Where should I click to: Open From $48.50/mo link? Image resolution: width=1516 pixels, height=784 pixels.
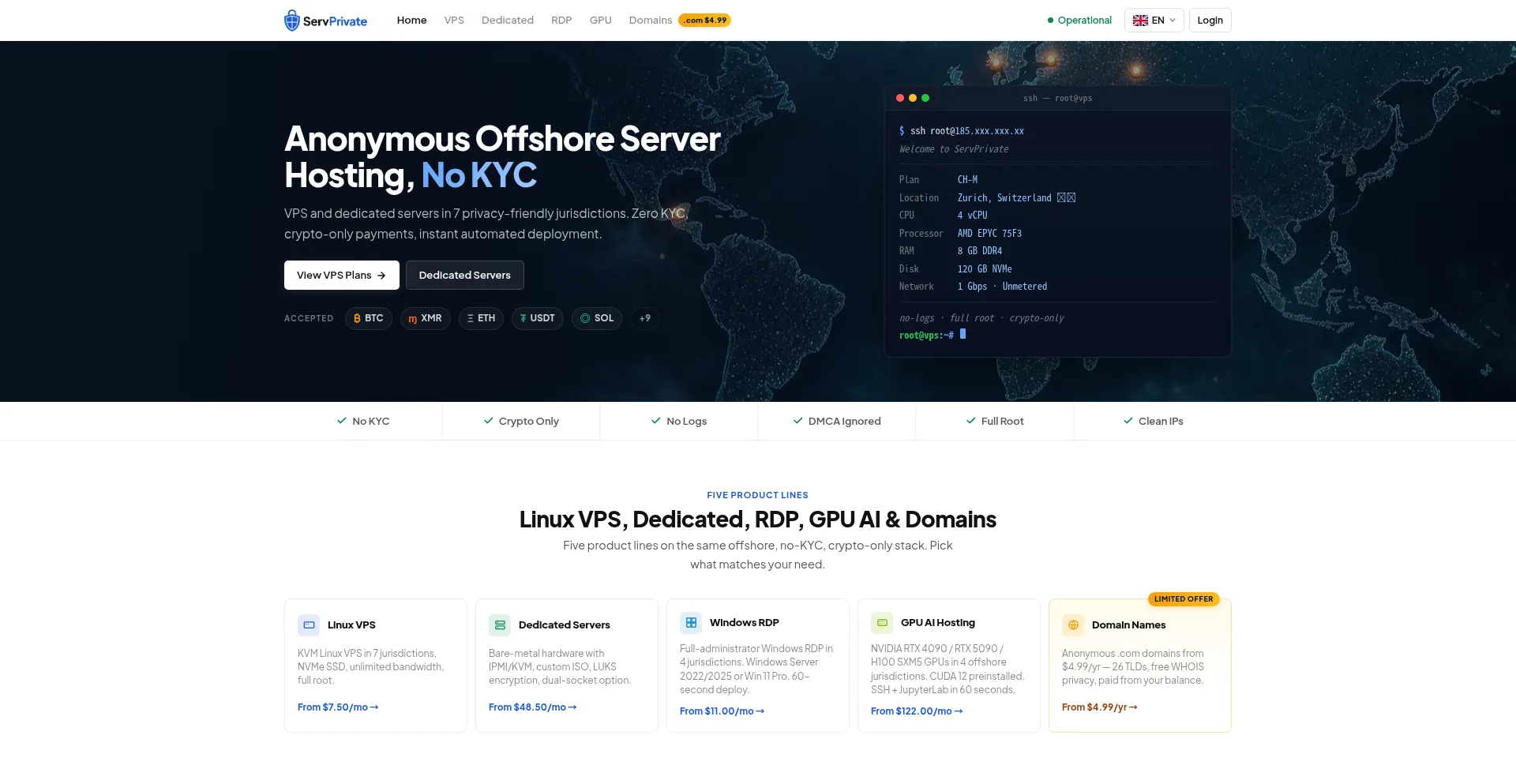point(533,707)
